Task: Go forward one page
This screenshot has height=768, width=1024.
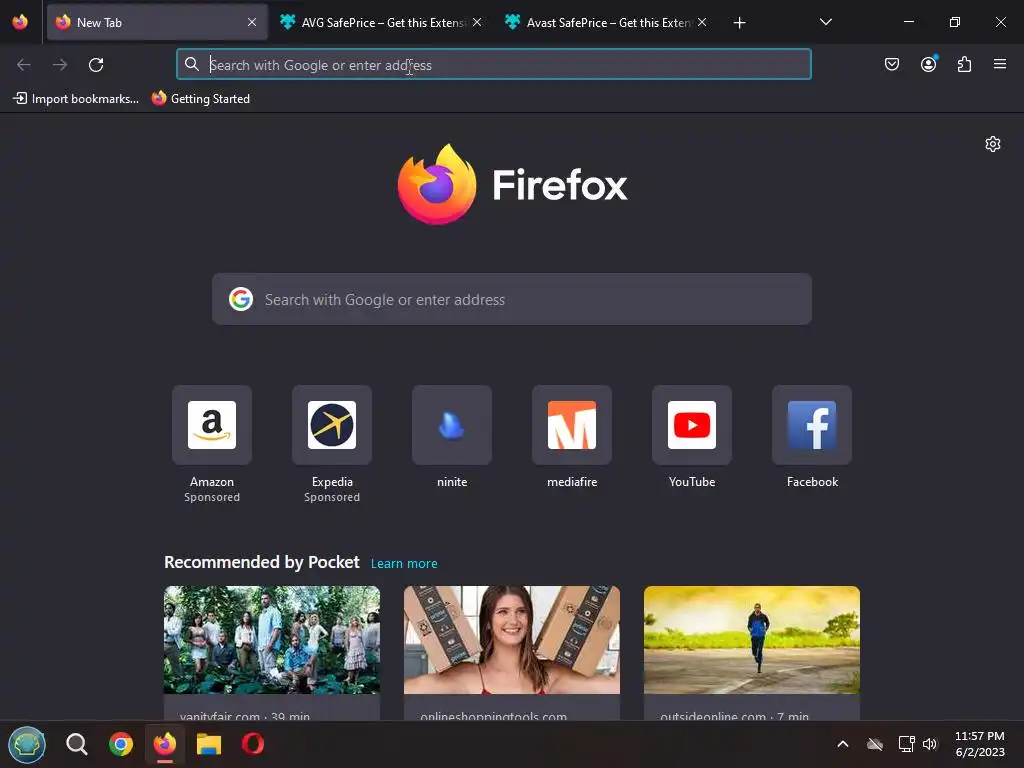Action: pos(60,64)
